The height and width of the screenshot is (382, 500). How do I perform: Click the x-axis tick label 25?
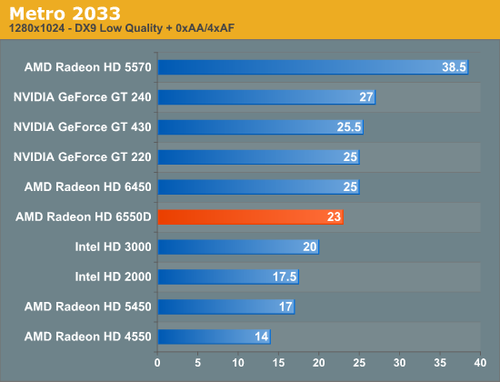(359, 363)
